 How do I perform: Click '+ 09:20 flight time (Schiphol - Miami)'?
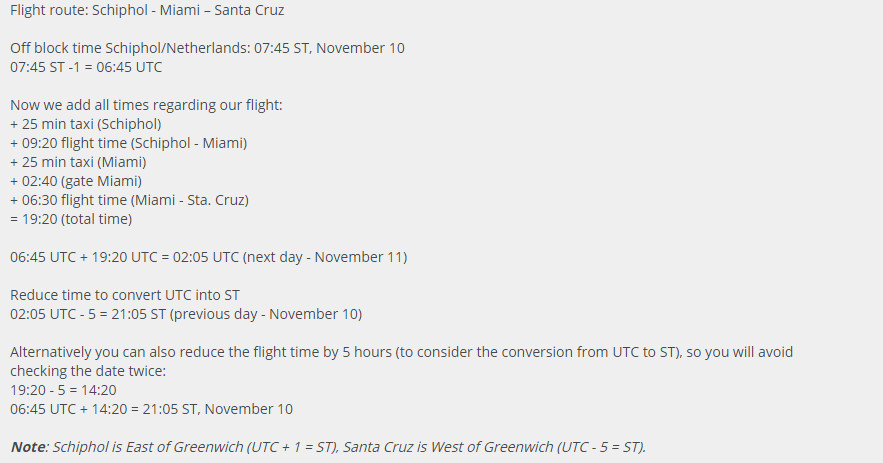point(128,143)
